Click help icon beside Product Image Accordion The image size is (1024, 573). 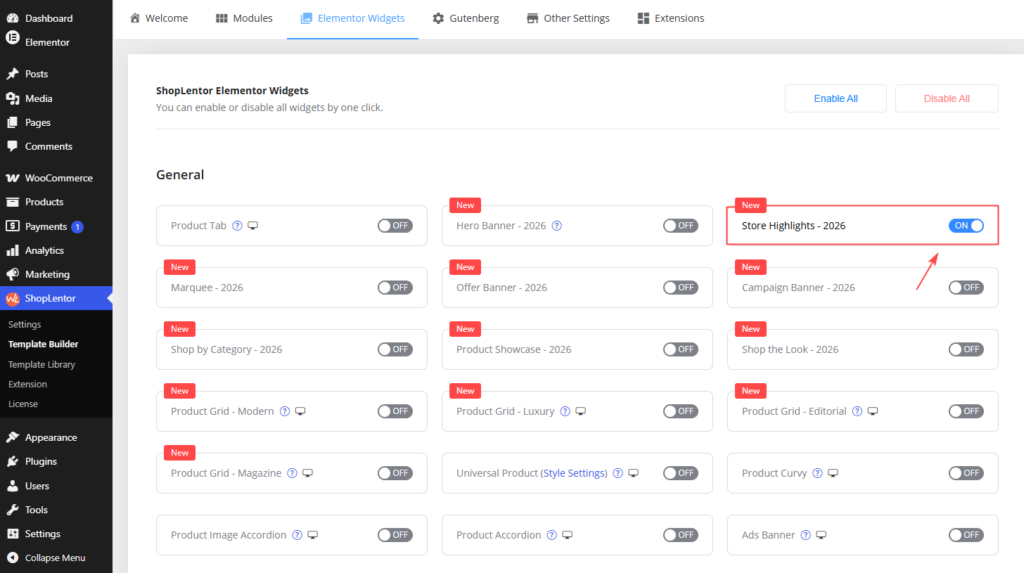297,534
